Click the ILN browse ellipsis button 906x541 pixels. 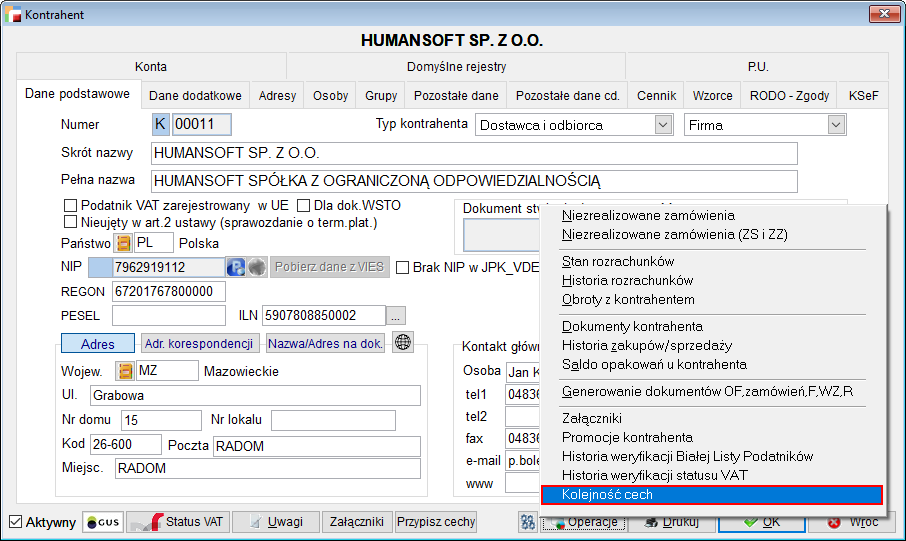click(396, 316)
